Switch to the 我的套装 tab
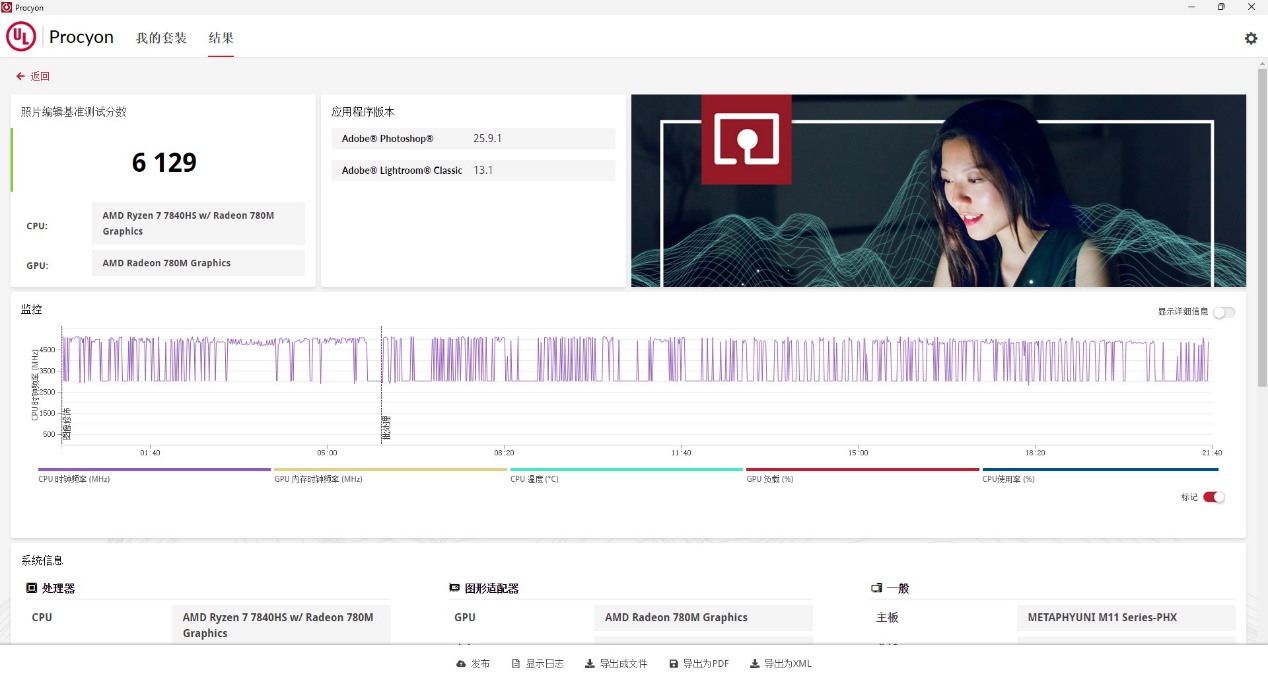1268x682 pixels. pos(161,38)
